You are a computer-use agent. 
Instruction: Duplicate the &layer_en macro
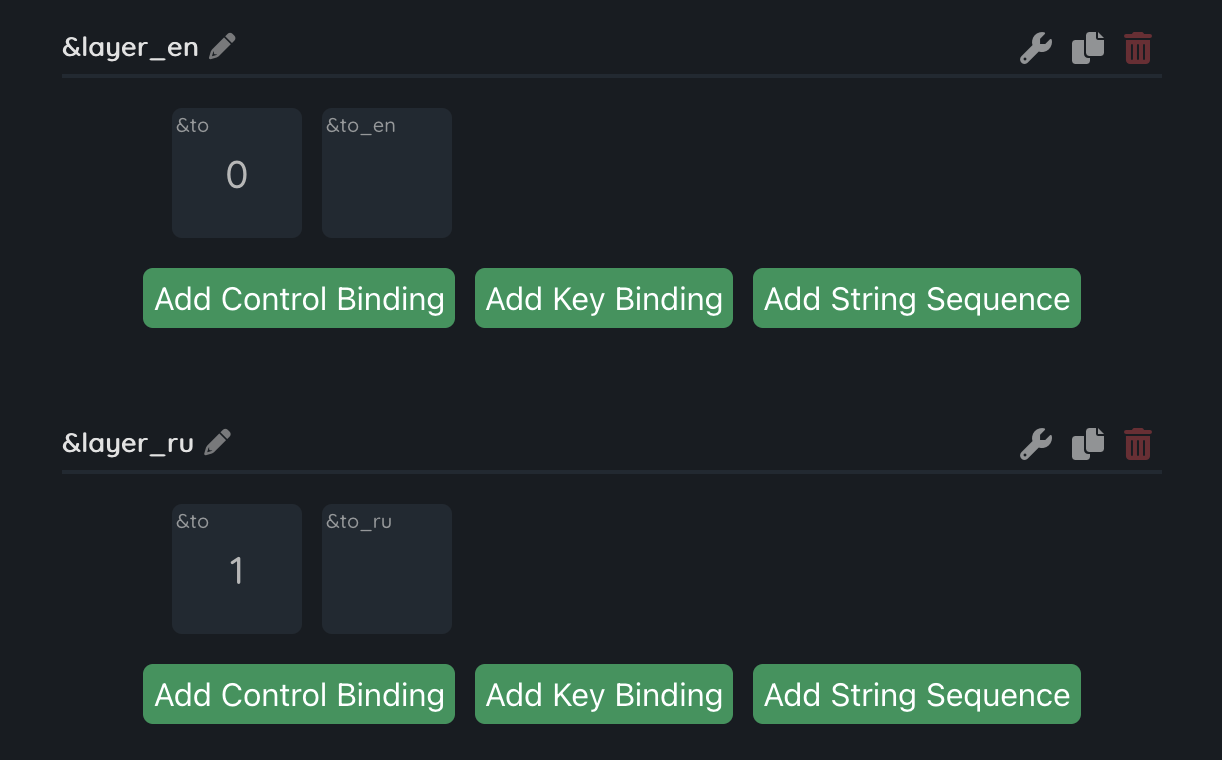click(1088, 48)
